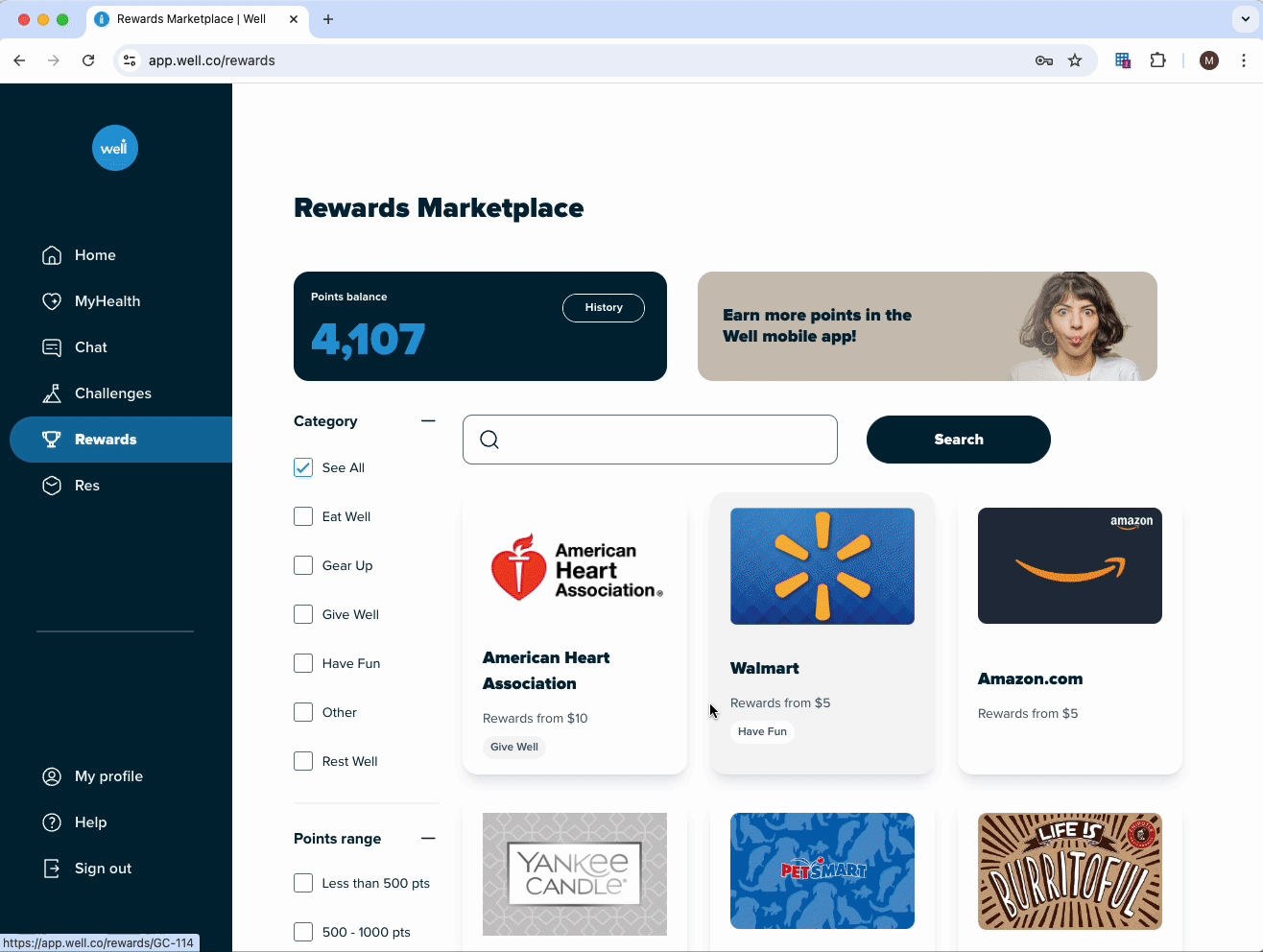Click the Sign out arrow icon
This screenshot has height=952, width=1263.
click(52, 869)
